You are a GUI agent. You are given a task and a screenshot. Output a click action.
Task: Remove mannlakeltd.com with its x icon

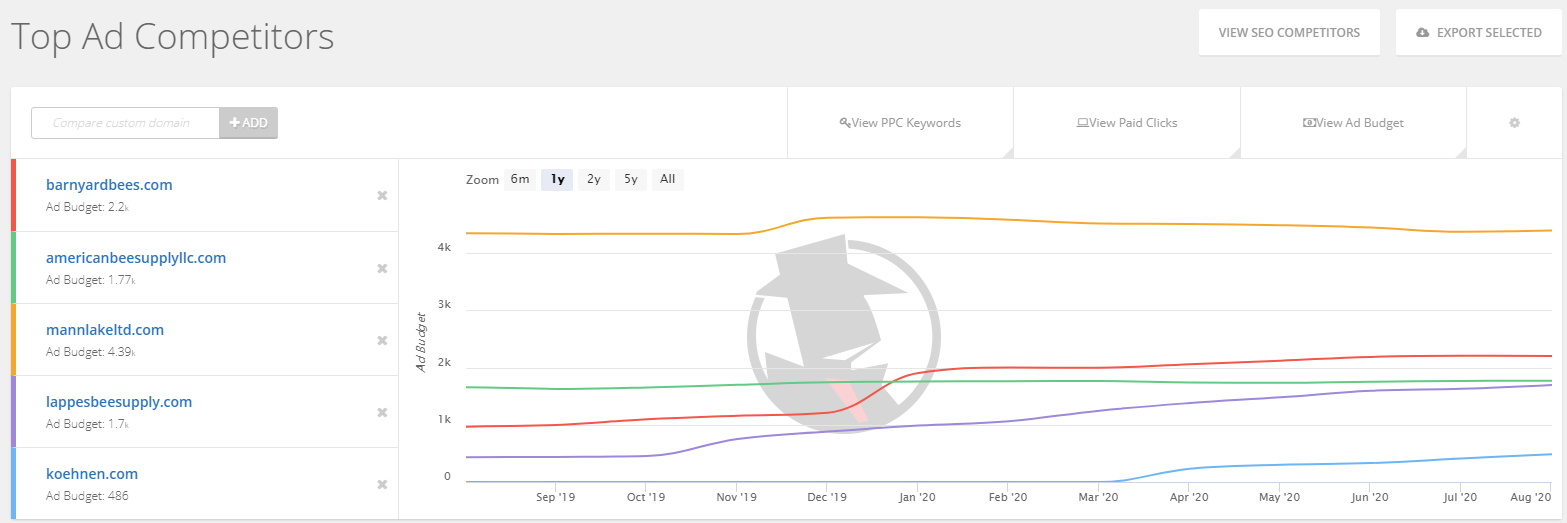coord(382,340)
